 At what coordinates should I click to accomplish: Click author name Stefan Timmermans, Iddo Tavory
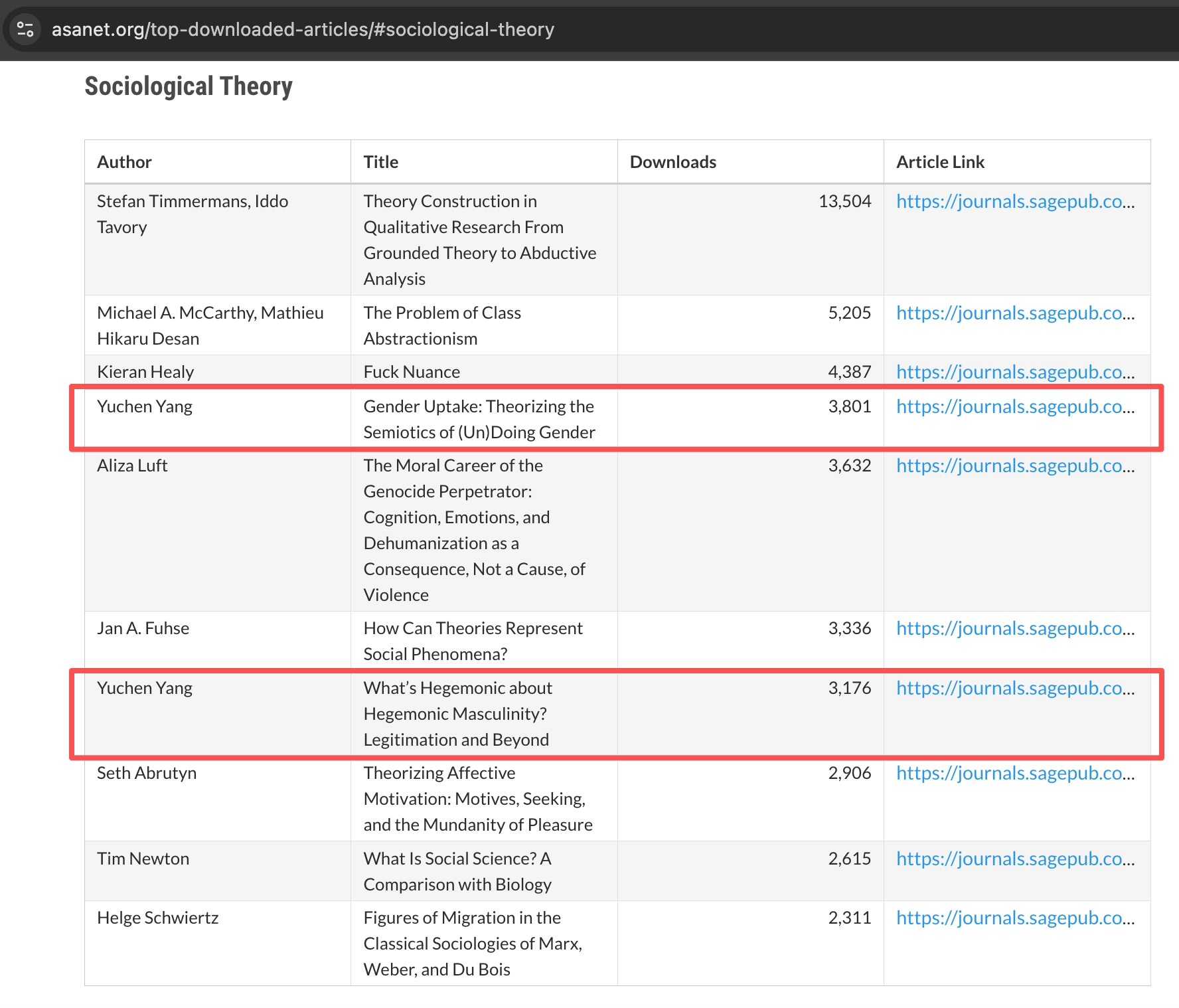[x=193, y=214]
